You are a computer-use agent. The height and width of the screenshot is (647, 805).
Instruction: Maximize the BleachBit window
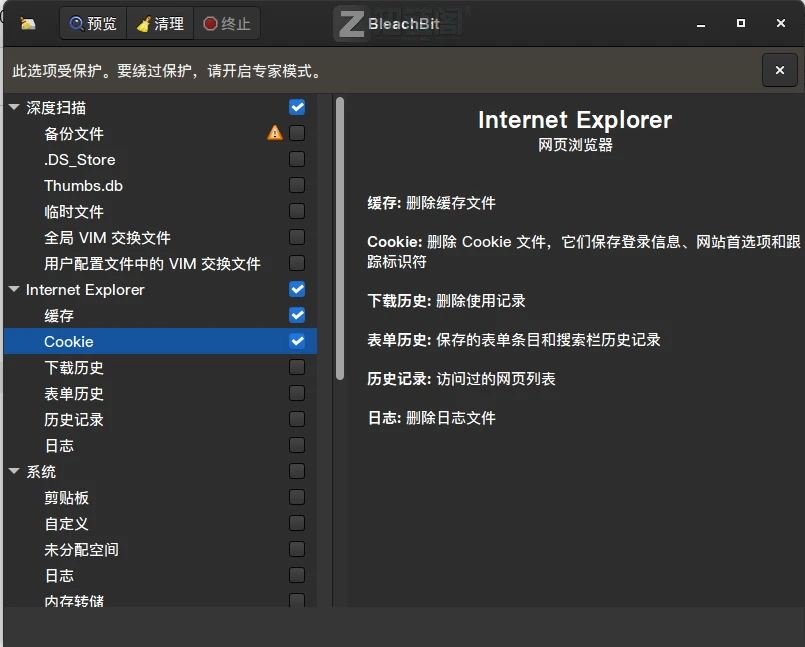point(741,23)
